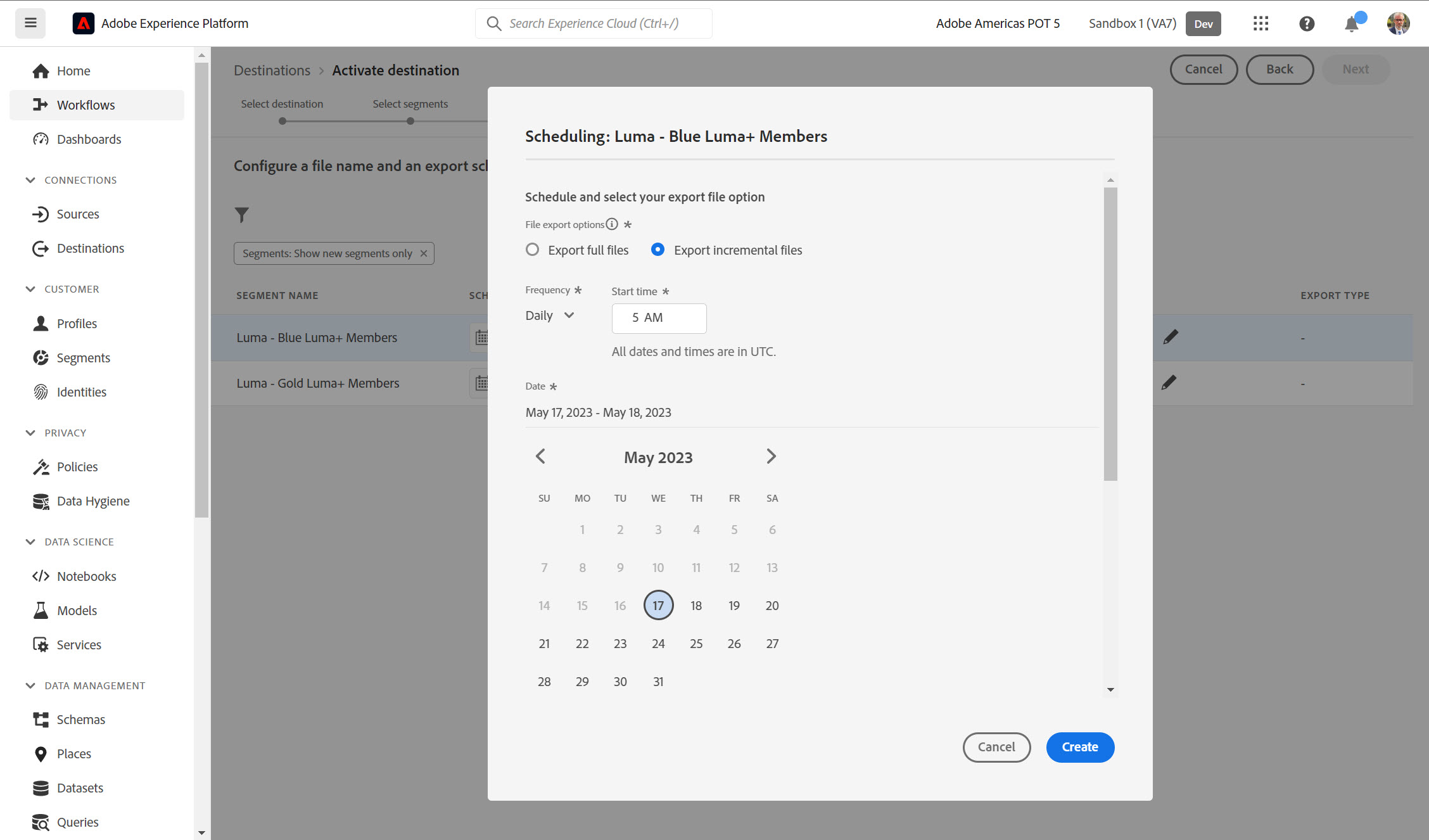Select Export incremental files radio button
Screen dimensions: 1429x840
point(658,250)
